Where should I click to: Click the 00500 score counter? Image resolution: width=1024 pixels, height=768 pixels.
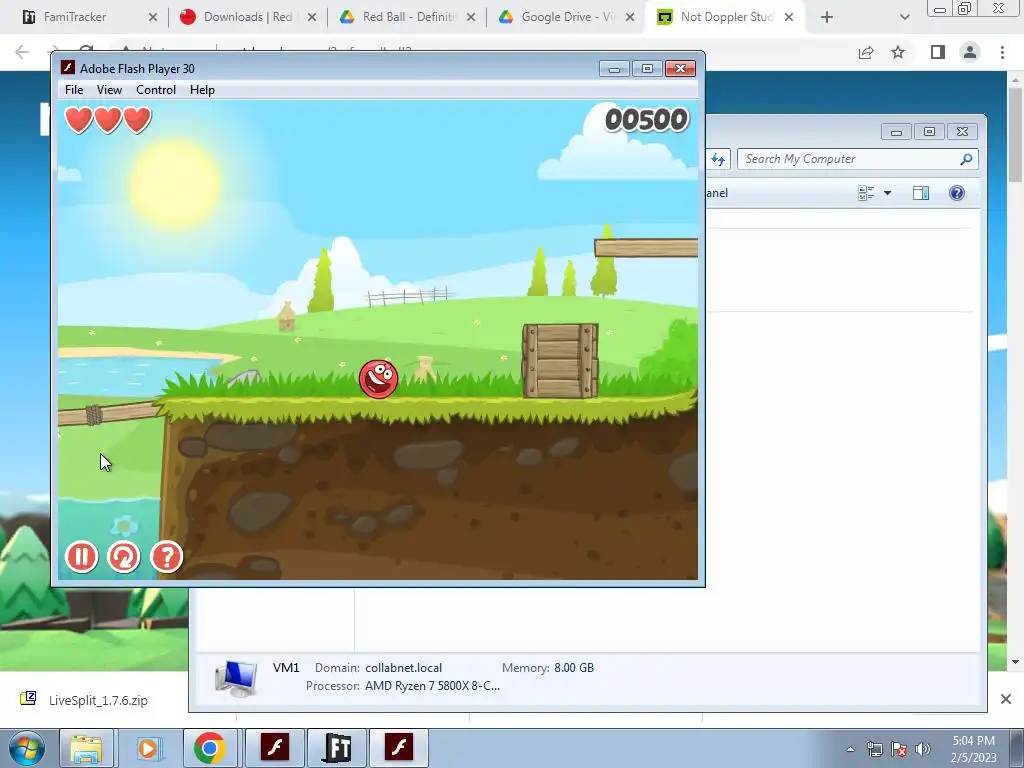pyautogui.click(x=647, y=120)
